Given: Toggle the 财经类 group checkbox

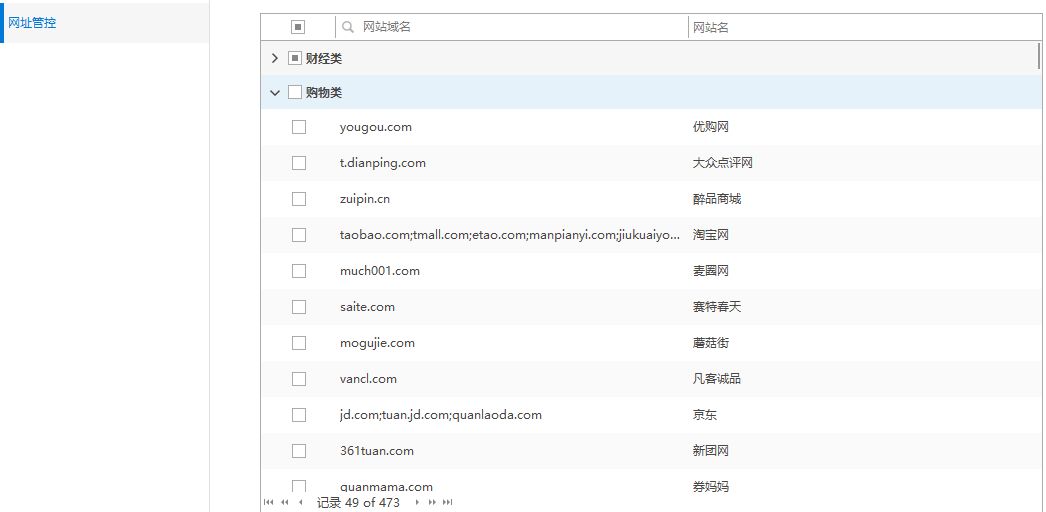Looking at the screenshot, I should (x=295, y=58).
